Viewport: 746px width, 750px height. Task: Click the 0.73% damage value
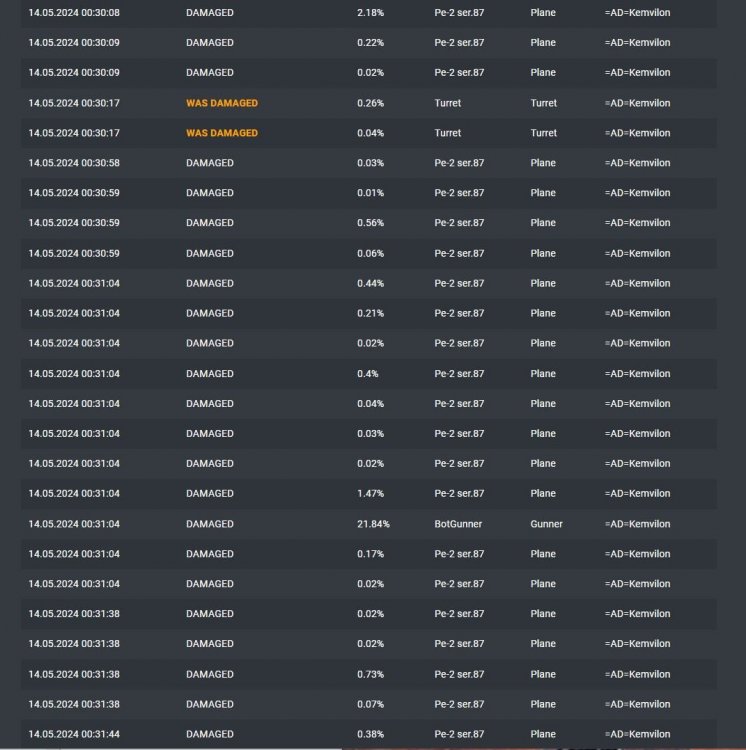tap(370, 675)
